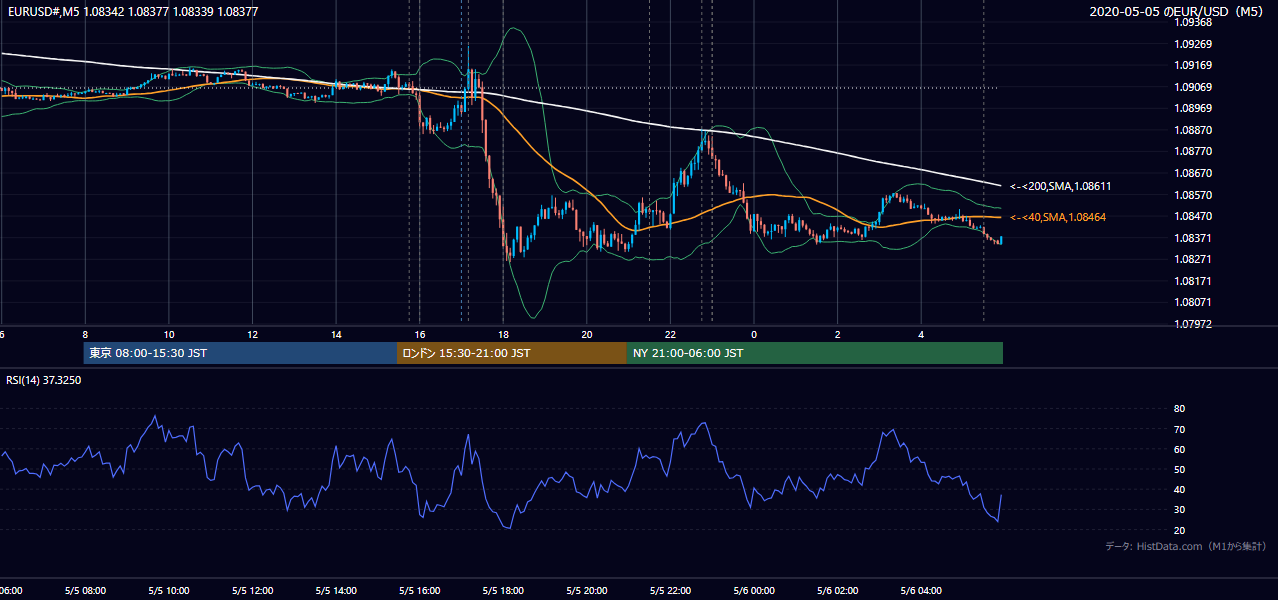Click hour mark 16 under price chart
The width and height of the screenshot is (1278, 600).
click(x=420, y=335)
